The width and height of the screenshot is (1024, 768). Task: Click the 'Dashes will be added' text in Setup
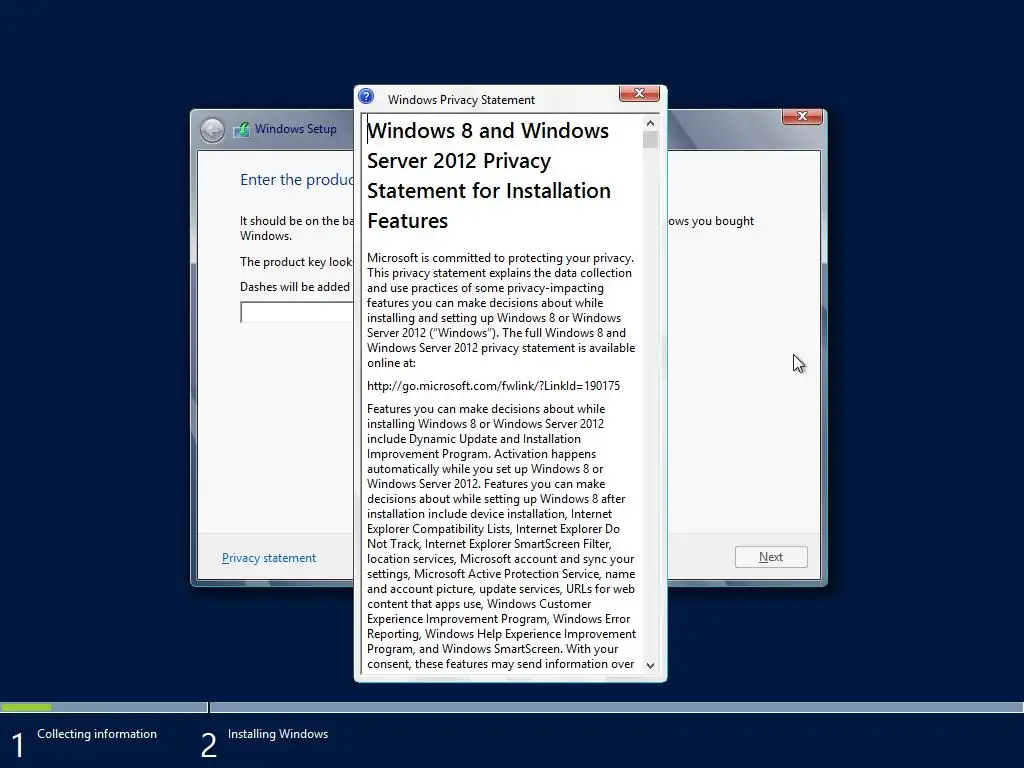[x=295, y=287]
